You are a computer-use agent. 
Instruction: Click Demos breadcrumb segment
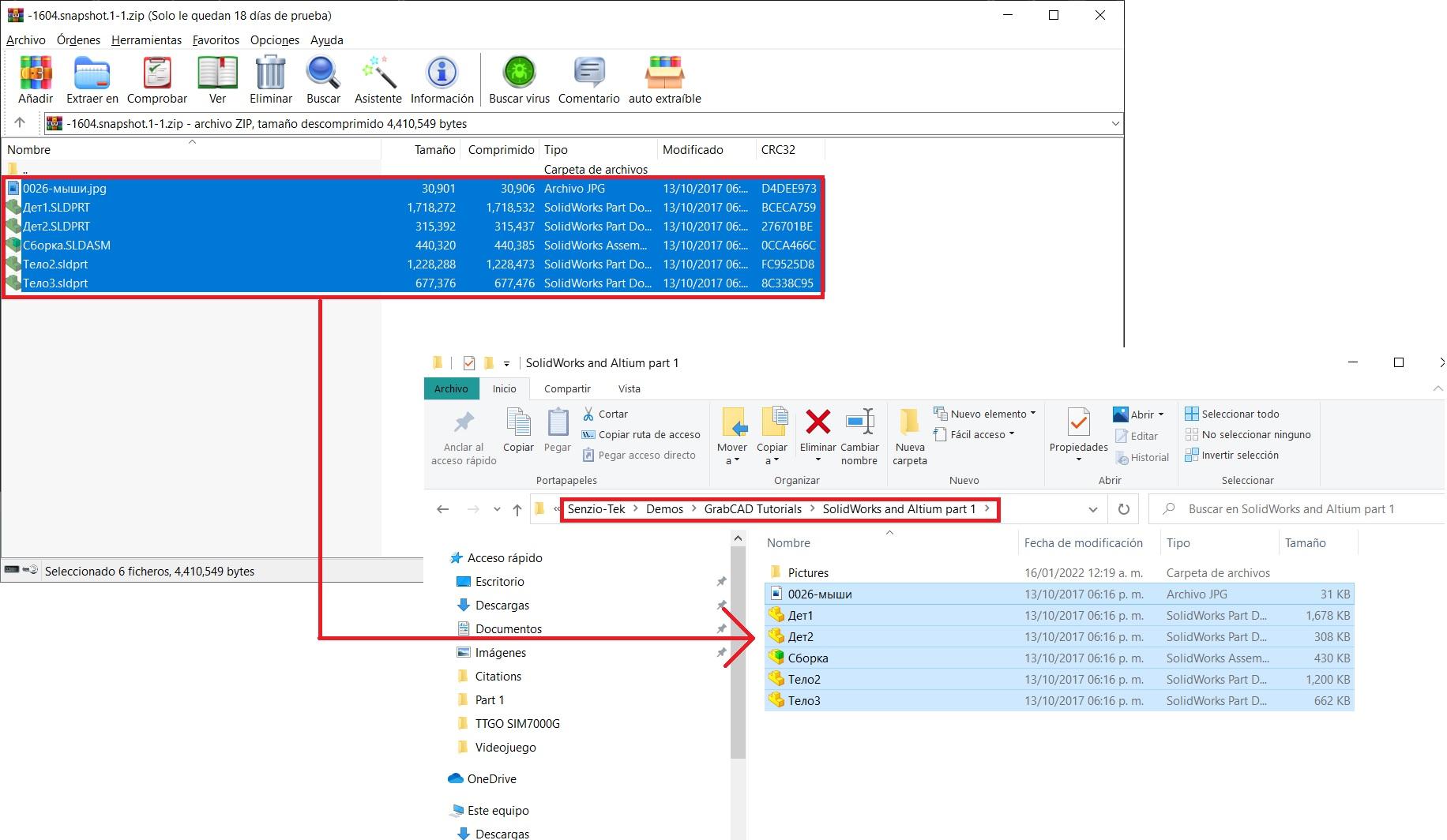[664, 509]
